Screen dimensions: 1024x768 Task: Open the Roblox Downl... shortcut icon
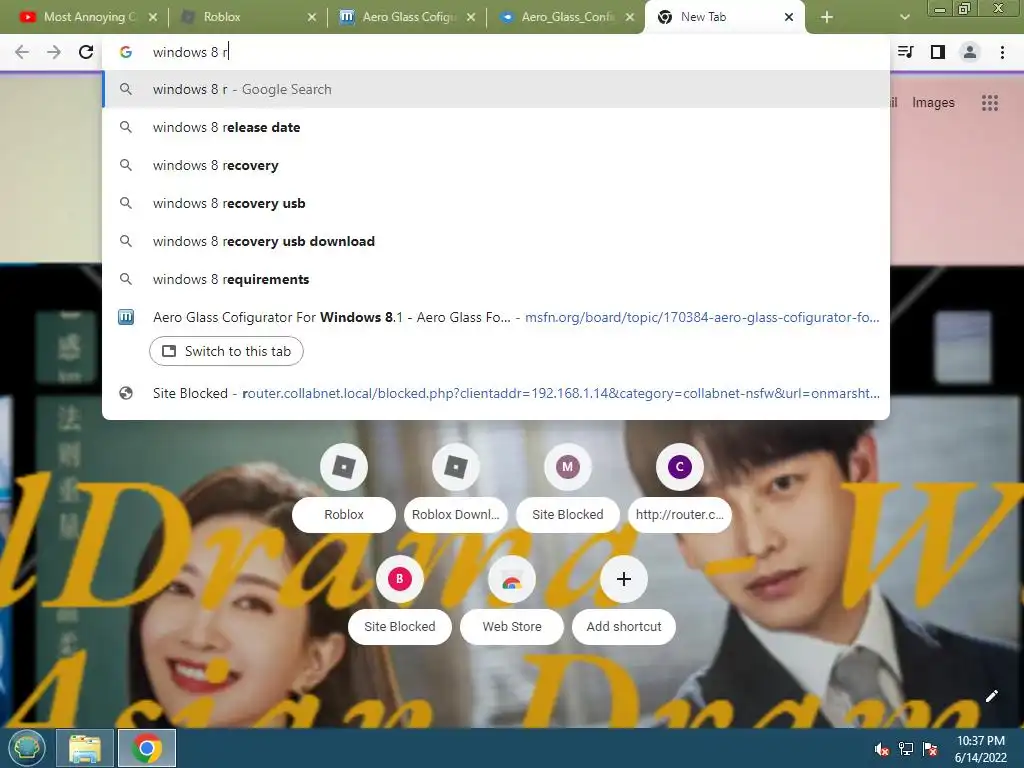(456, 467)
